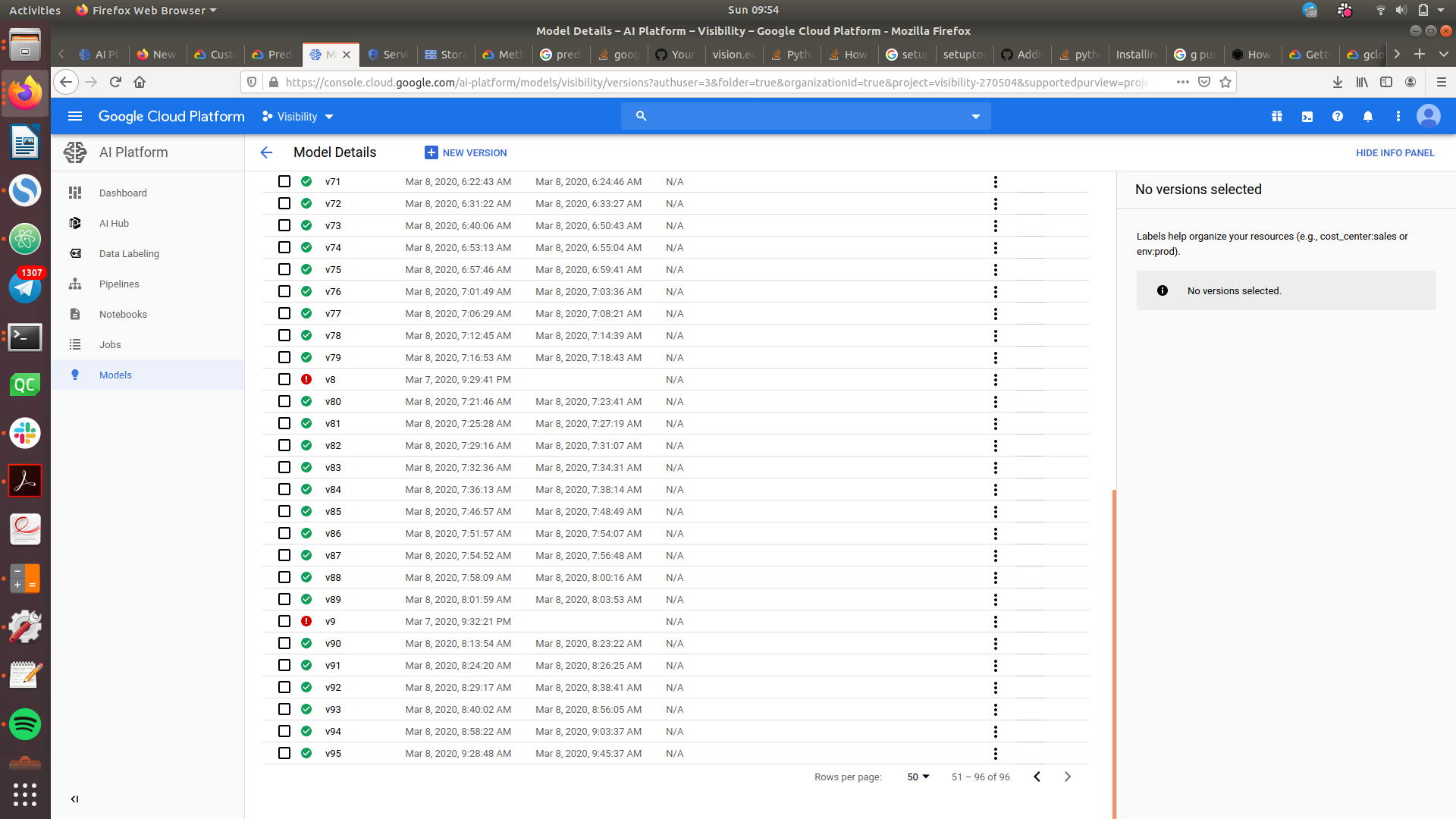Open the Cloud Shell terminal icon

click(x=1307, y=117)
